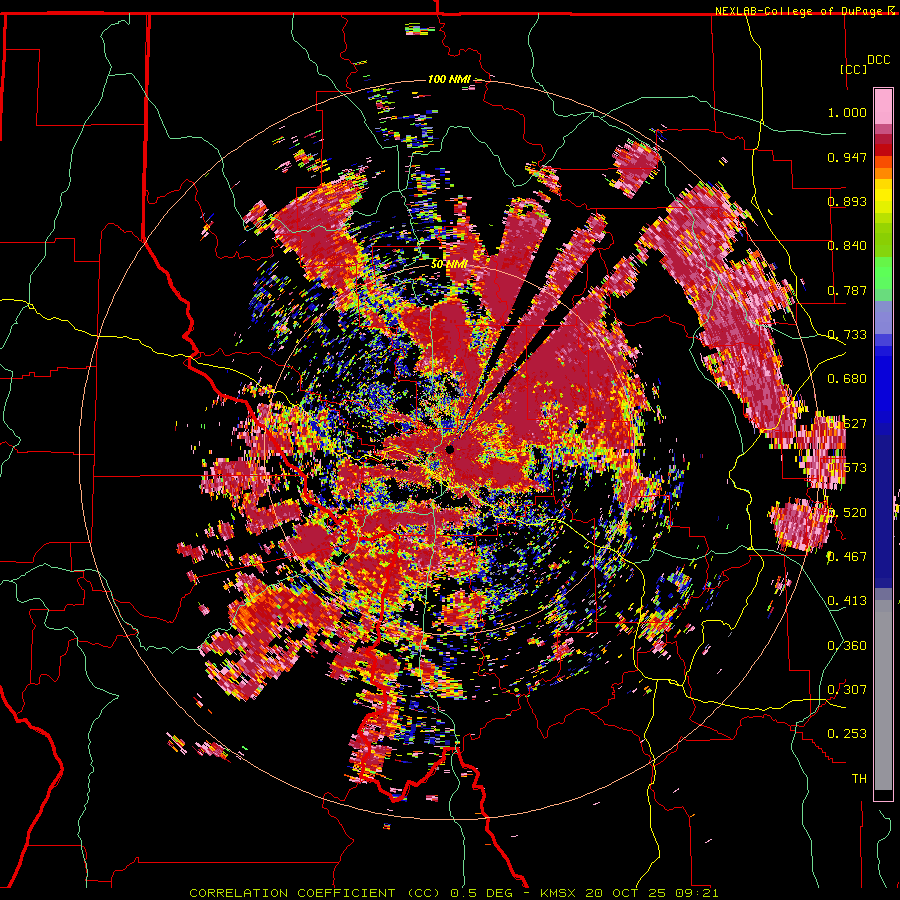This screenshot has height=900, width=900.
Task: Click the 1.000 legend value
Action: tap(847, 112)
